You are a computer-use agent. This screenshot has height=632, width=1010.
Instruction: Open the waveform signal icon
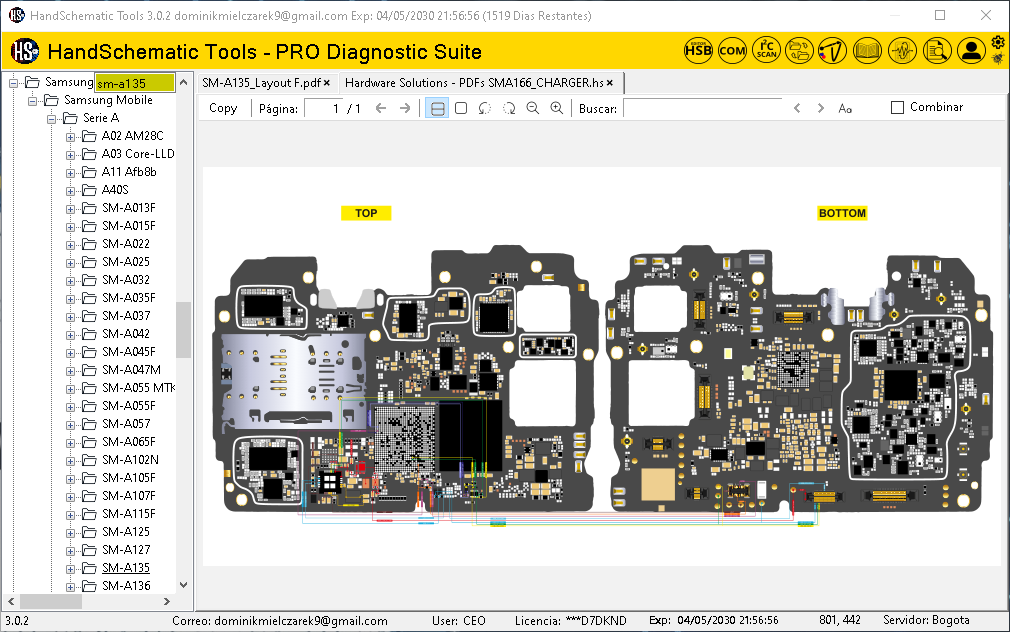[902, 50]
